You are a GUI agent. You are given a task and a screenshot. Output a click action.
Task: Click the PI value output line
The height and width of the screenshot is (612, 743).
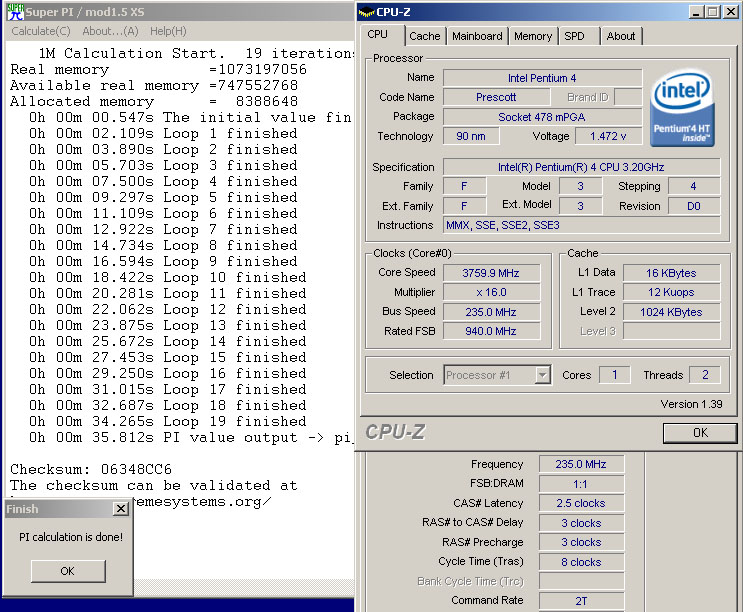tap(190, 437)
